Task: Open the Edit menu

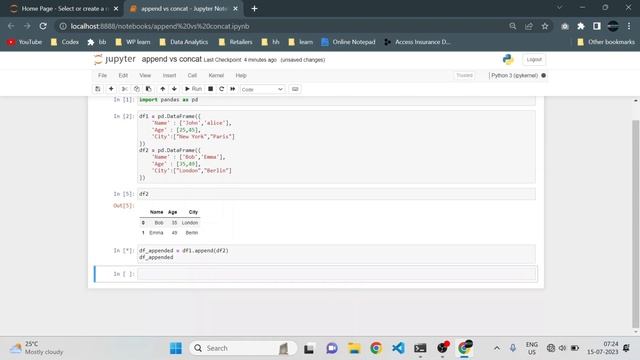Action: click(x=123, y=76)
